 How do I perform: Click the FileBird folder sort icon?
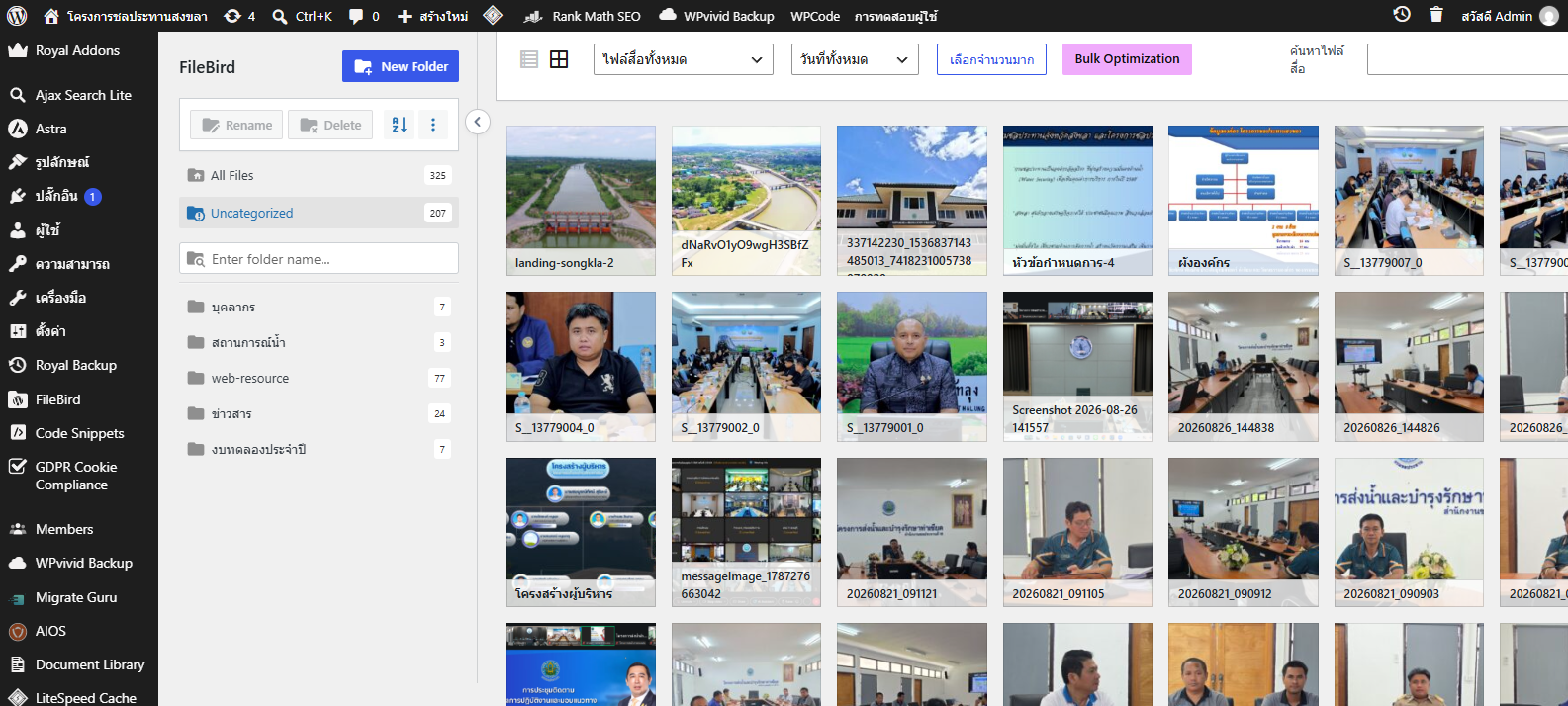click(399, 125)
